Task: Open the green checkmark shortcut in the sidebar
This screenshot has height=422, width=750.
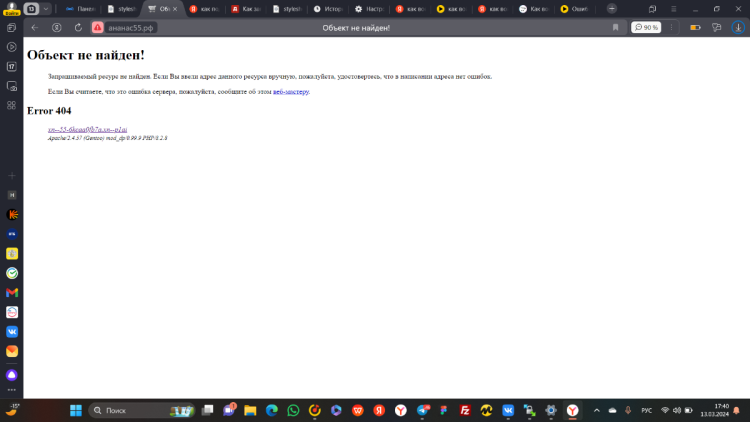Action: pos(12,273)
